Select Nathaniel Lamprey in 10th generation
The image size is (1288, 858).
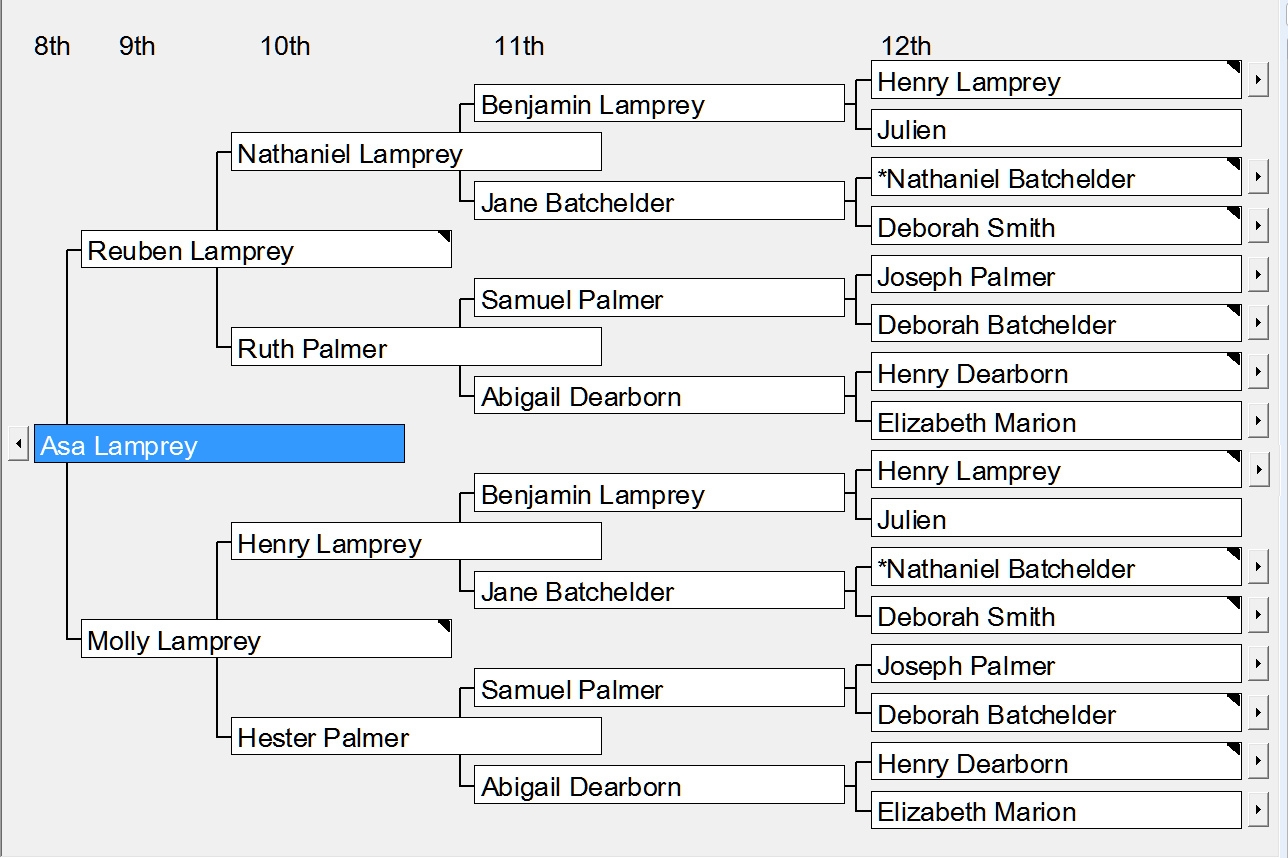click(415, 153)
